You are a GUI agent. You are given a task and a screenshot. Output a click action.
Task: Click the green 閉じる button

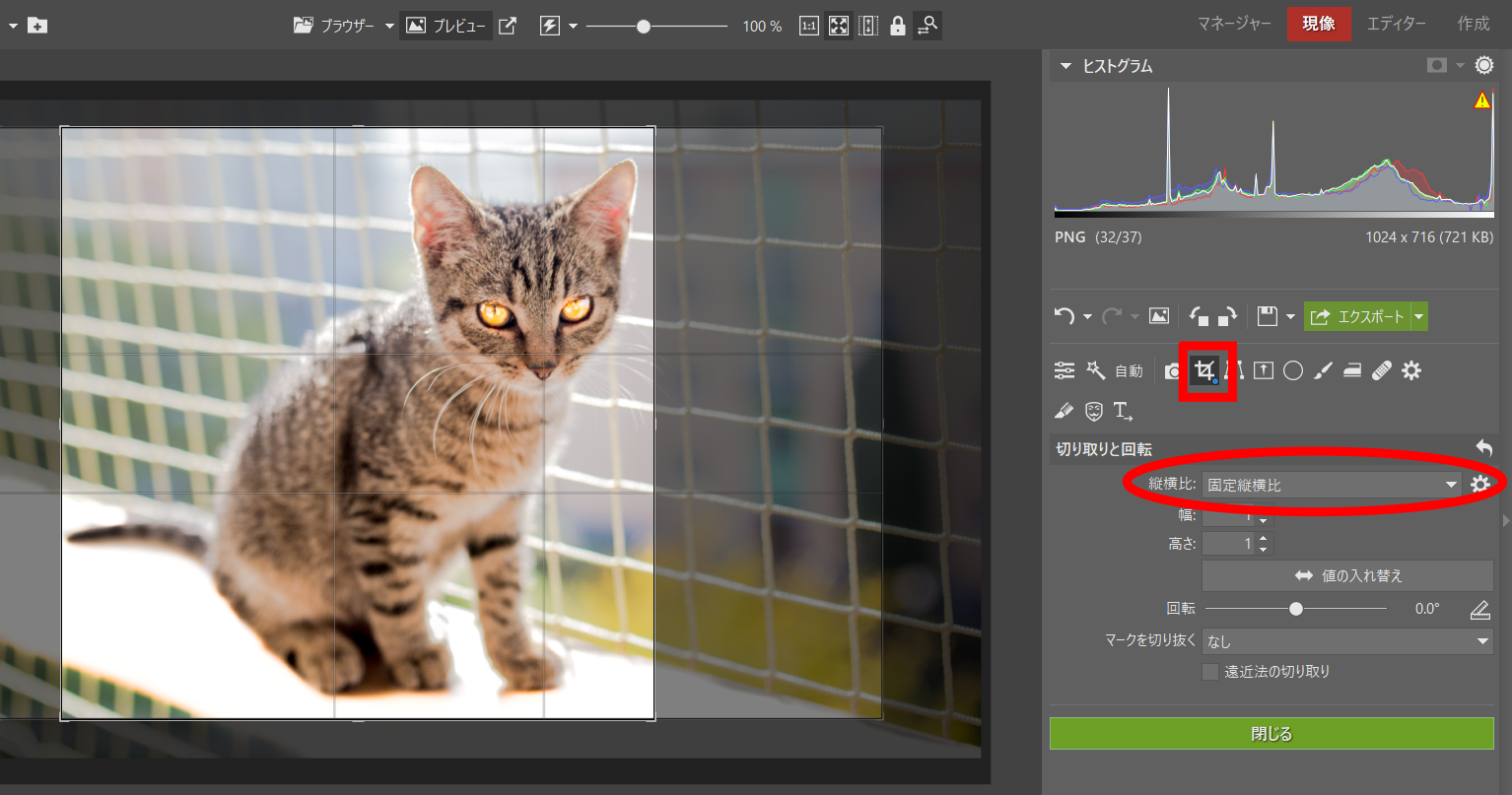coord(1271,734)
